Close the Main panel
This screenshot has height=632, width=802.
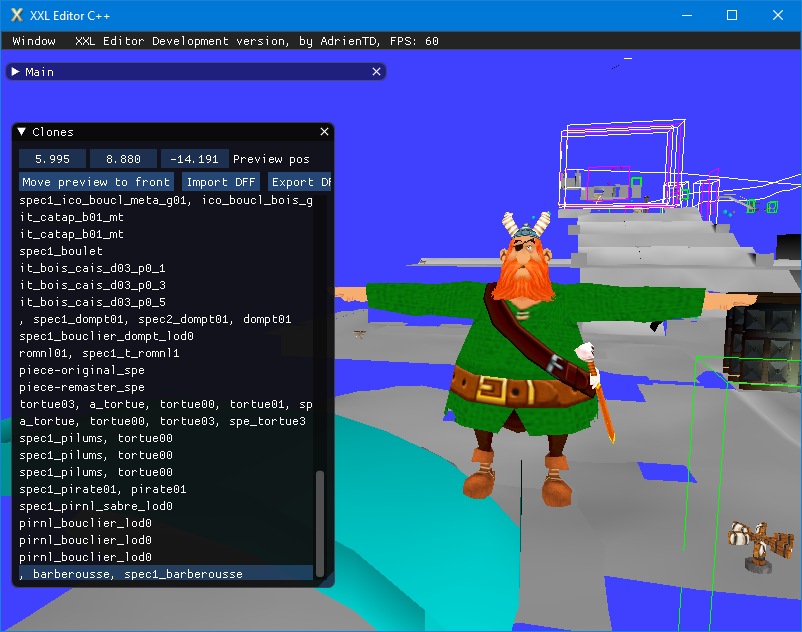click(376, 72)
